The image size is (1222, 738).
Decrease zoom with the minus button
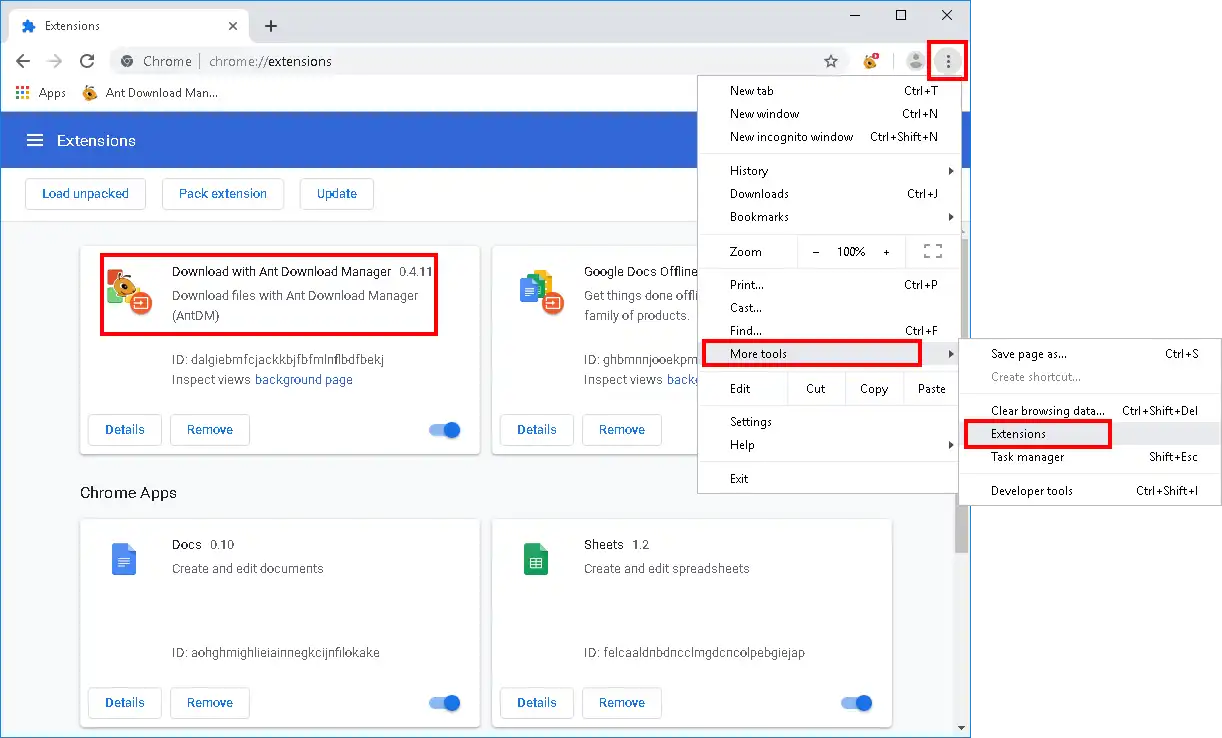click(816, 252)
